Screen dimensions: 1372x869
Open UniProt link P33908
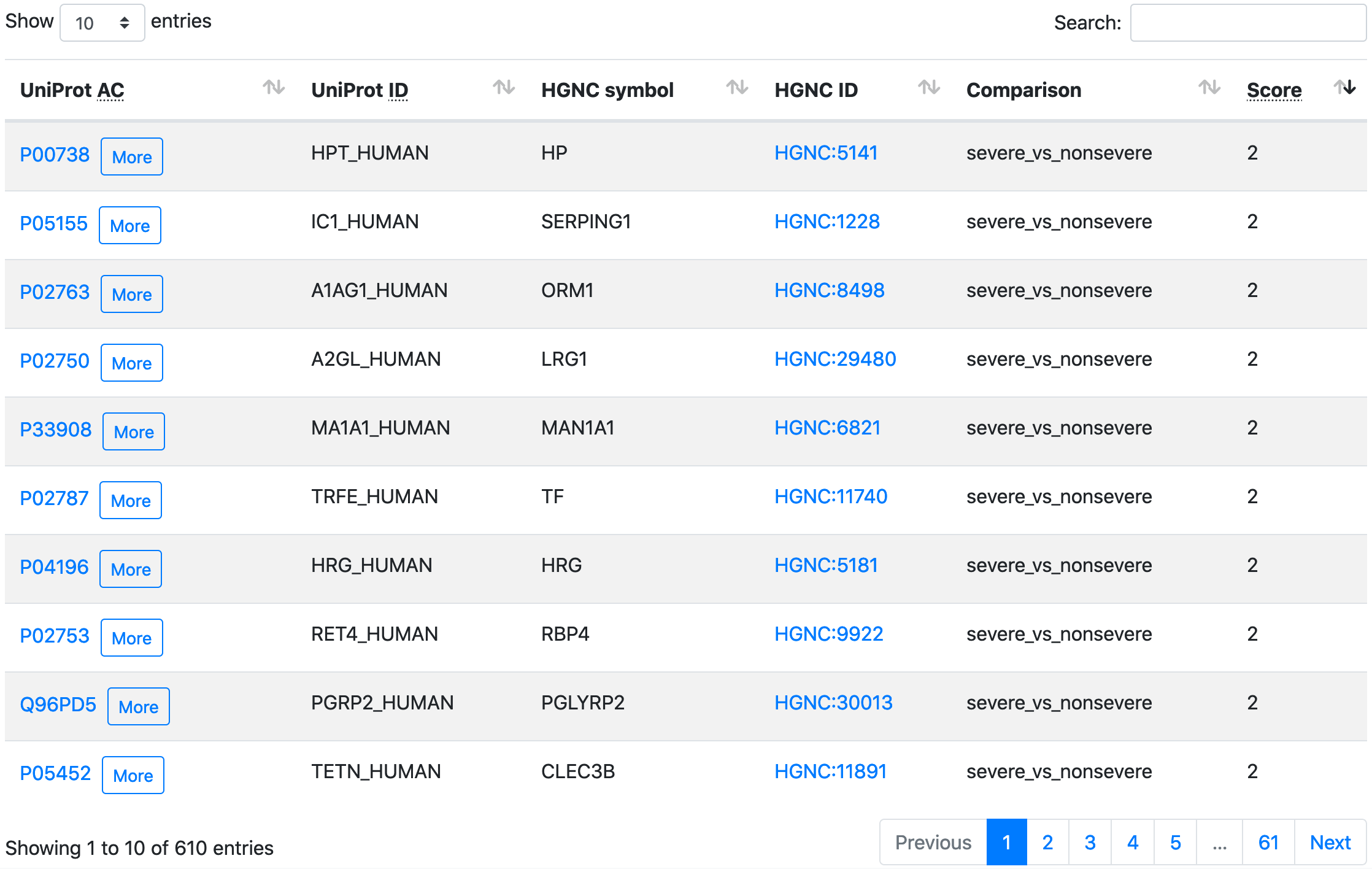[56, 430]
